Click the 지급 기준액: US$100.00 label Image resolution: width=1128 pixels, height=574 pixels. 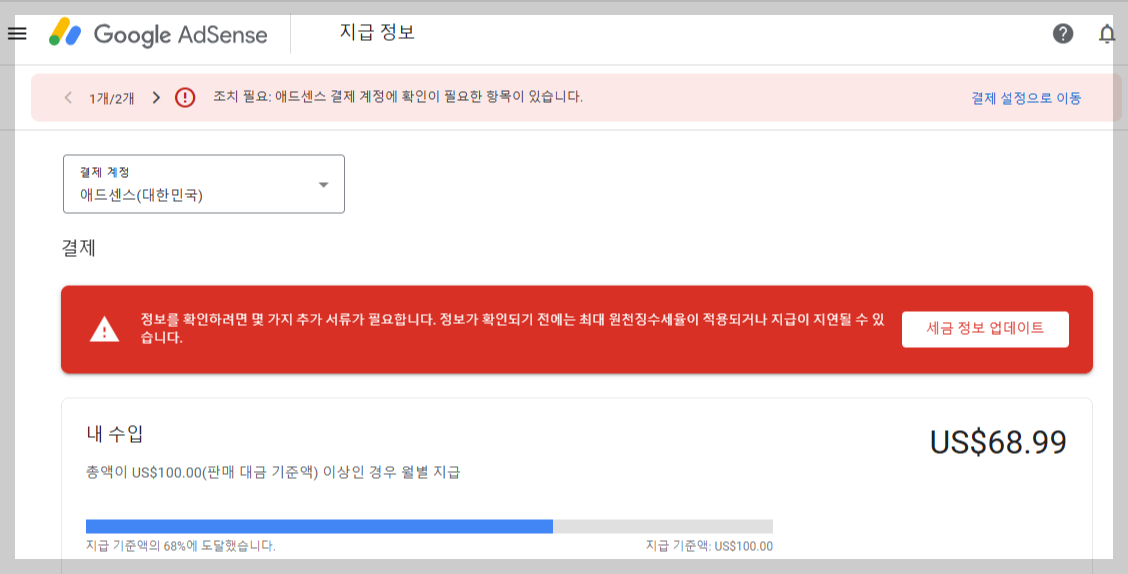(709, 546)
